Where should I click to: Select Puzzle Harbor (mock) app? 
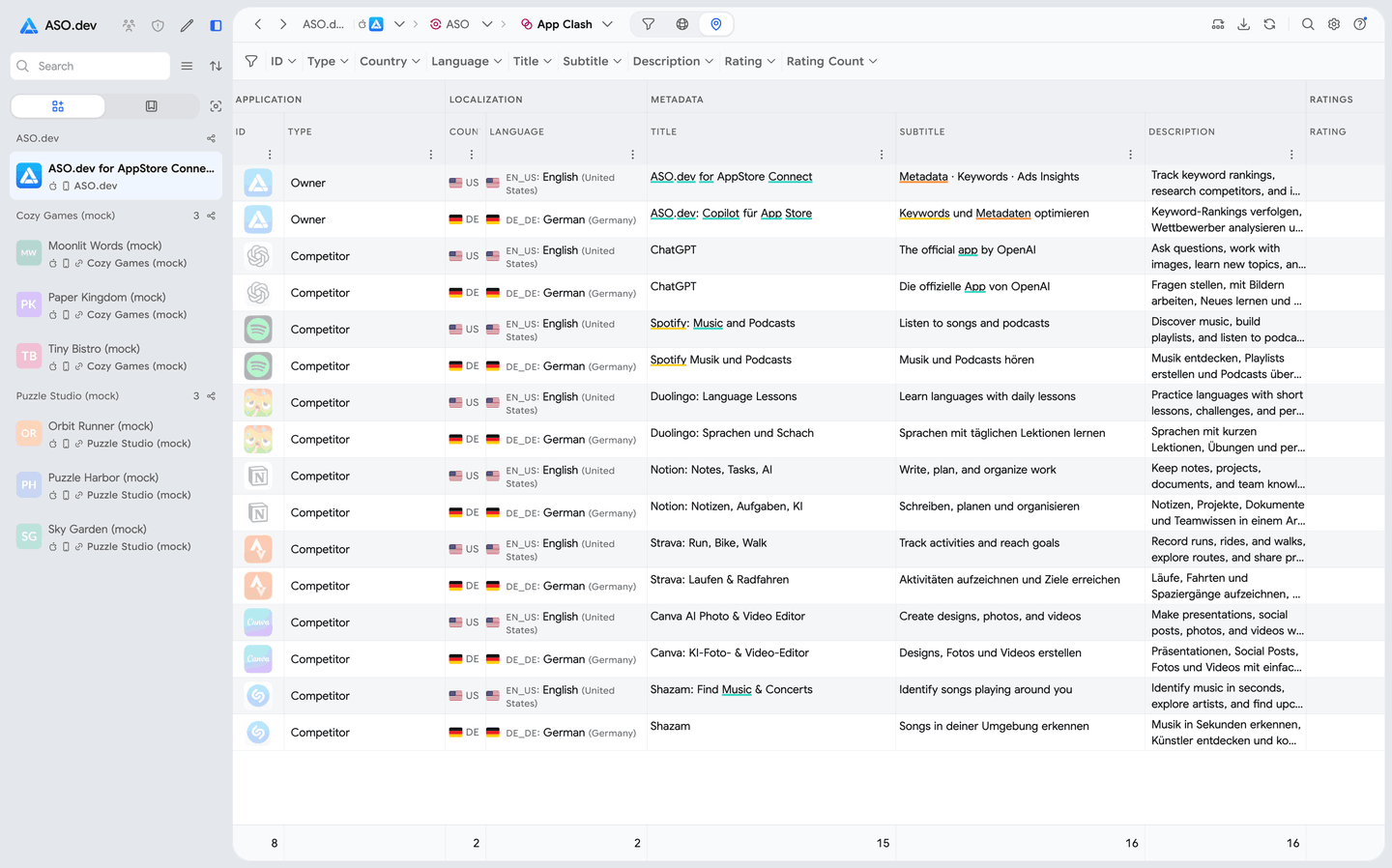click(116, 485)
